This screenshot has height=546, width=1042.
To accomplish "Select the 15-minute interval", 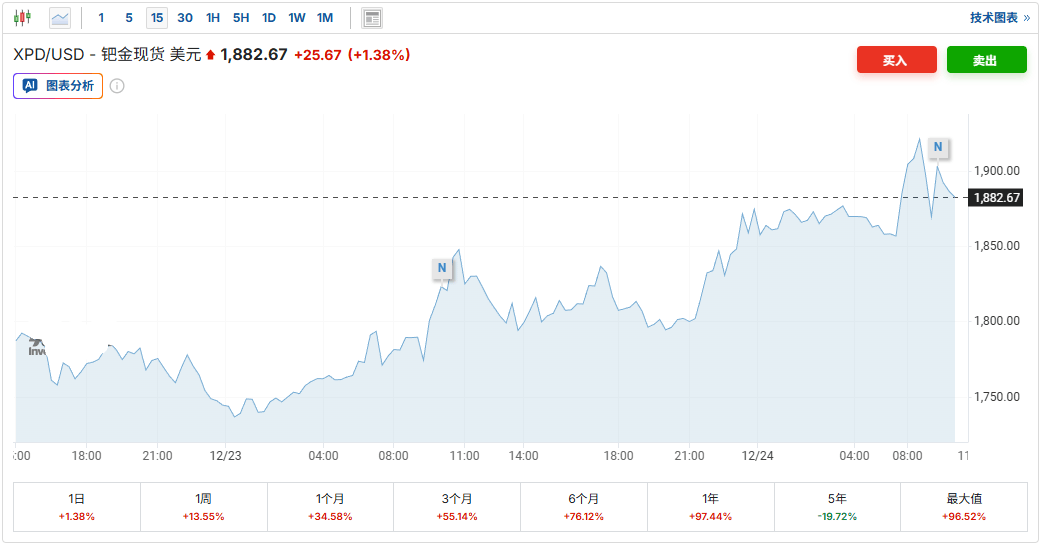I will [x=157, y=18].
